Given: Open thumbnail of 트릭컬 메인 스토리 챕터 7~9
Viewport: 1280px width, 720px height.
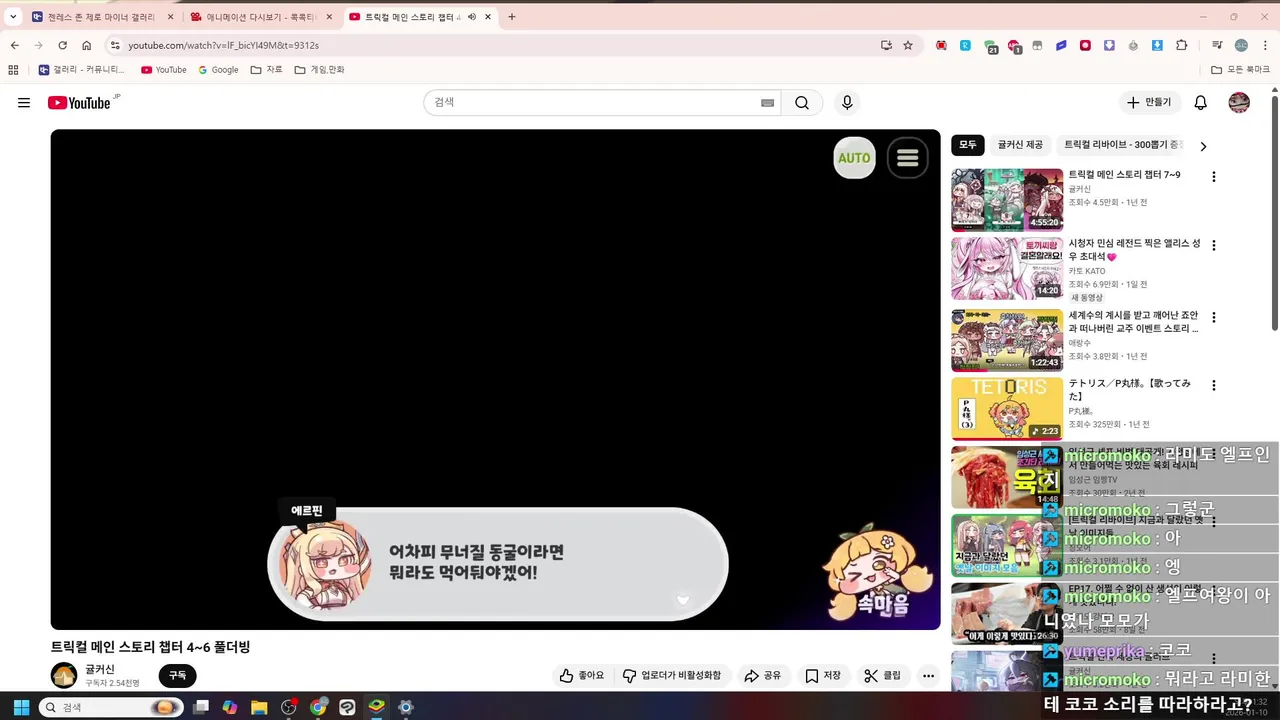Looking at the screenshot, I should [1007, 200].
